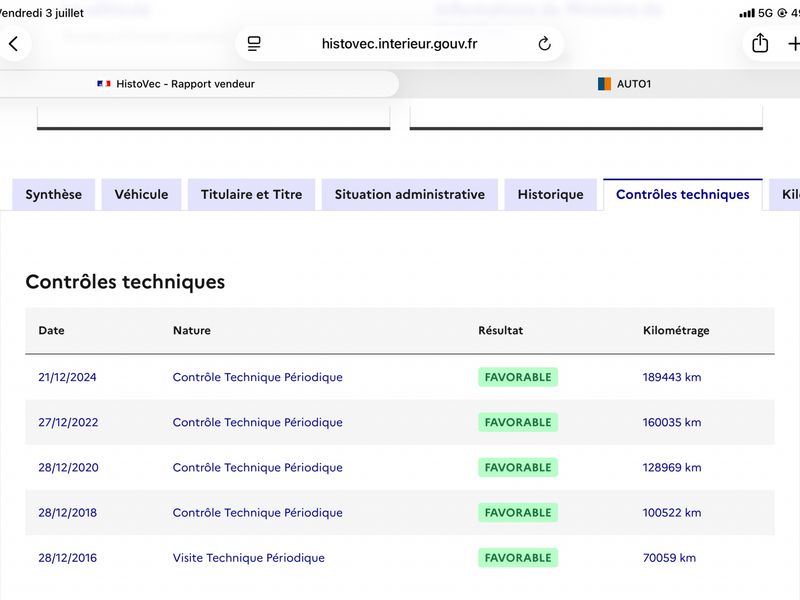Click the French flag favicon on HistoVec tab
800x600 pixels.
104,84
